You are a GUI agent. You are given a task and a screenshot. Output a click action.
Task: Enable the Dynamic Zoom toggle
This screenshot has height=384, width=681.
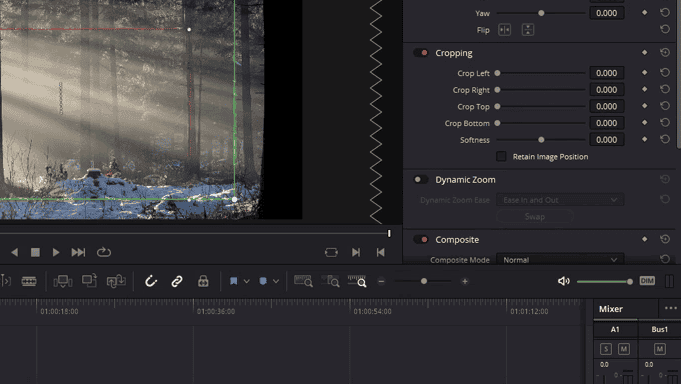coord(421,179)
